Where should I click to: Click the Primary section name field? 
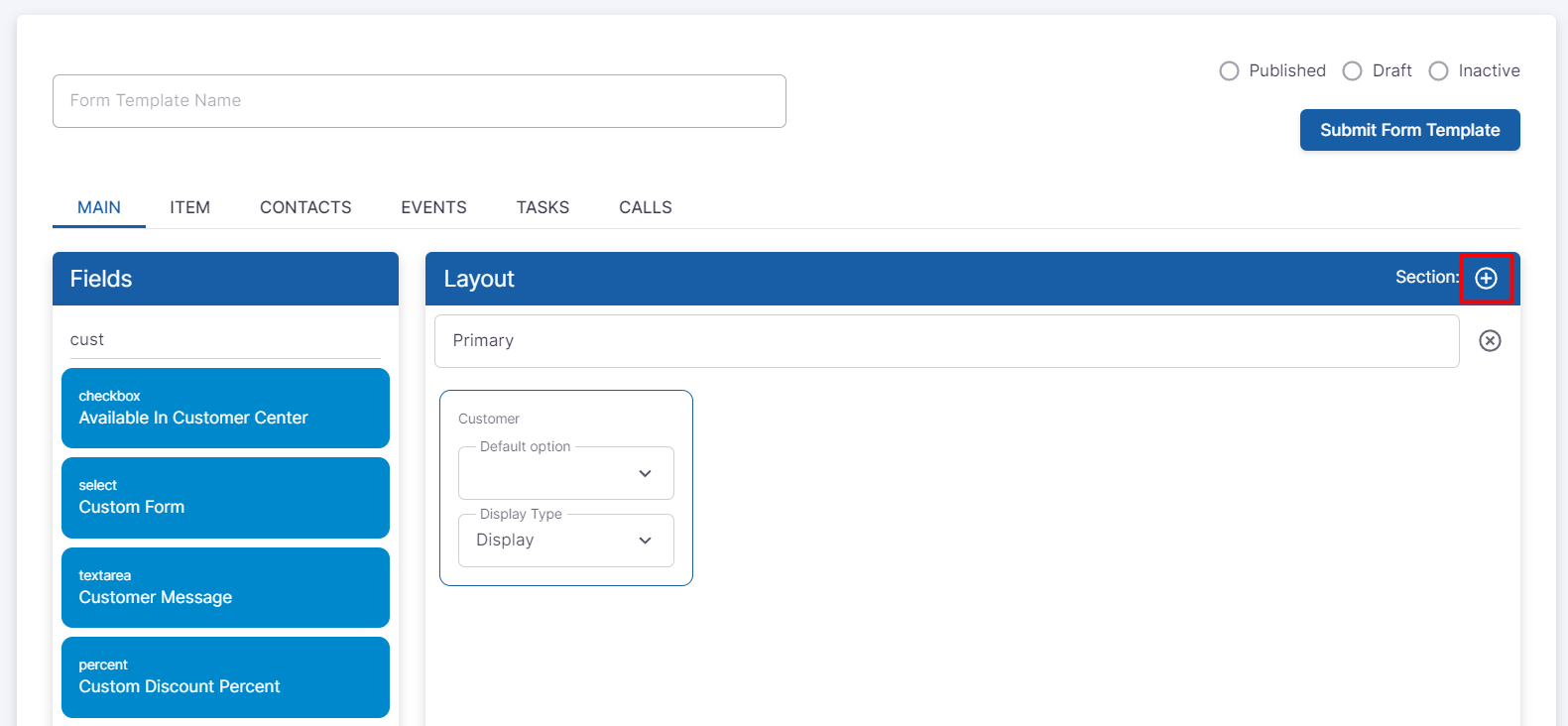point(946,341)
